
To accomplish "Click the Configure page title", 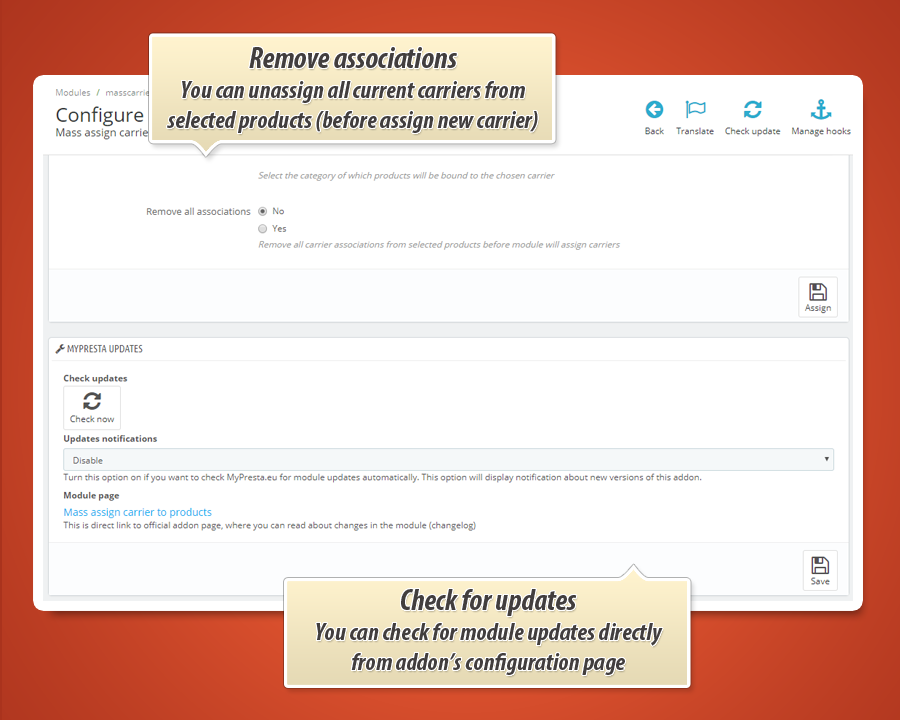I will click(x=100, y=115).
